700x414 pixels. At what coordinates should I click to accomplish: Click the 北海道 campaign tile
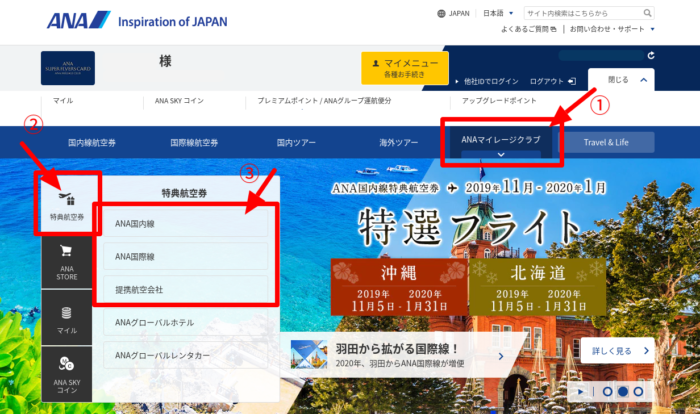click(538, 287)
